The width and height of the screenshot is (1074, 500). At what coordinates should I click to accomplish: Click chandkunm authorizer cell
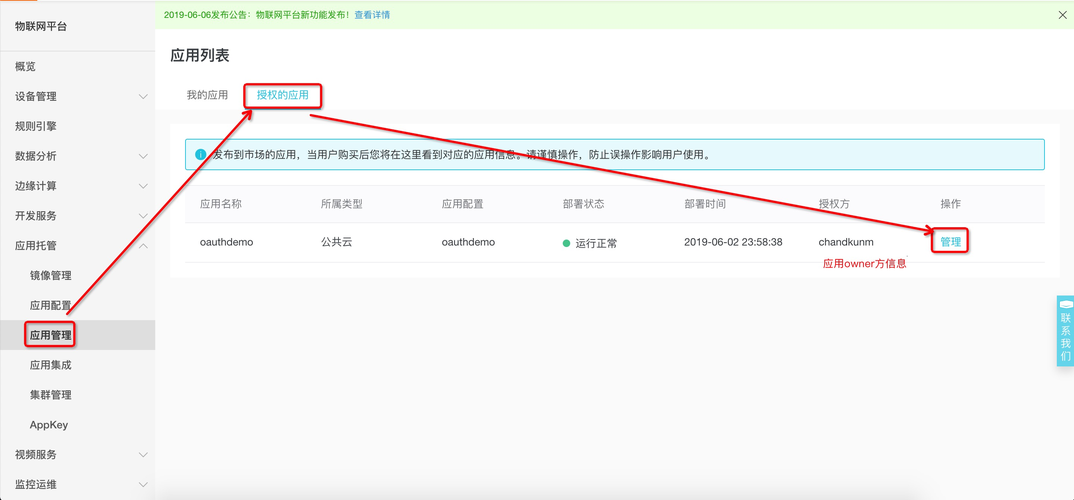pyautogui.click(x=847, y=242)
